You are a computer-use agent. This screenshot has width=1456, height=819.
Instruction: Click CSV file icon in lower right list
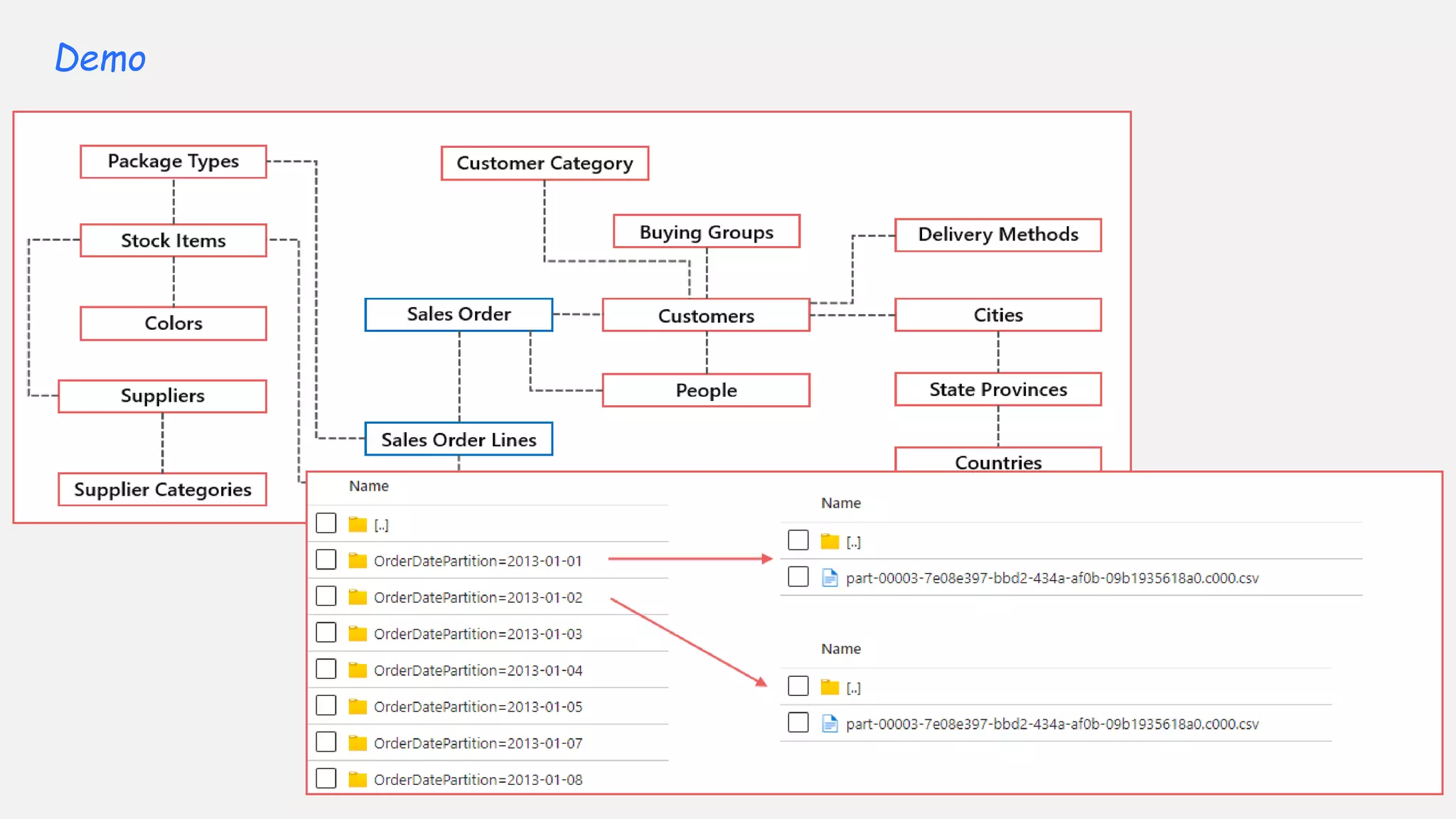coord(830,724)
